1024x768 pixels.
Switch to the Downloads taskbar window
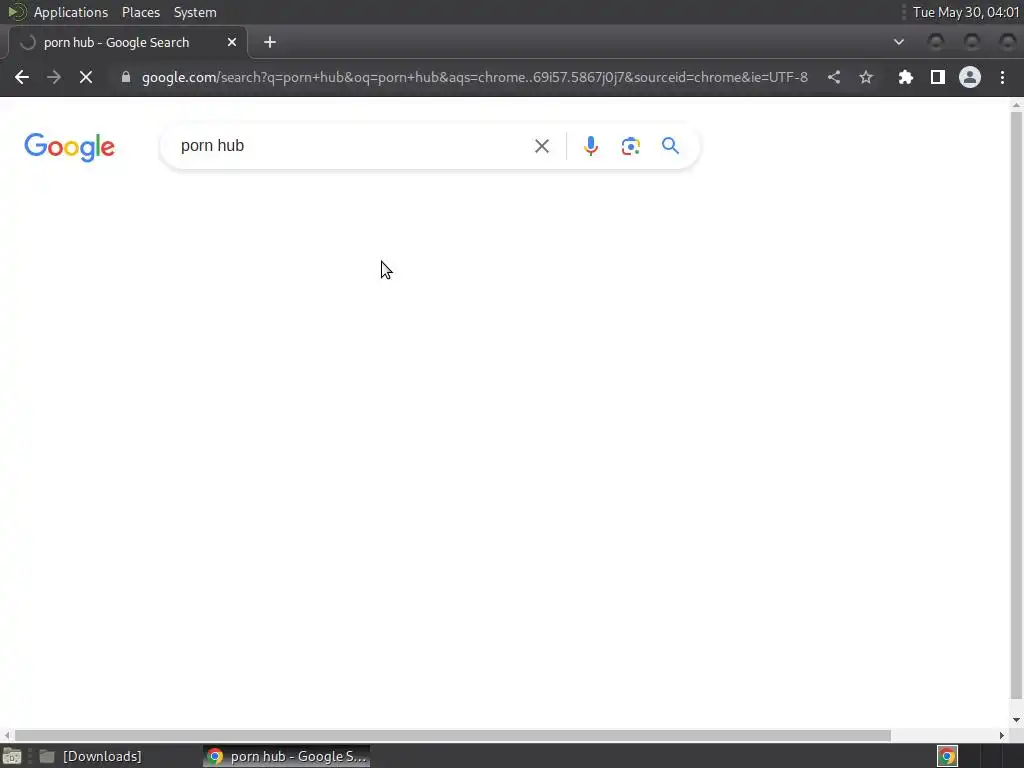click(91, 756)
